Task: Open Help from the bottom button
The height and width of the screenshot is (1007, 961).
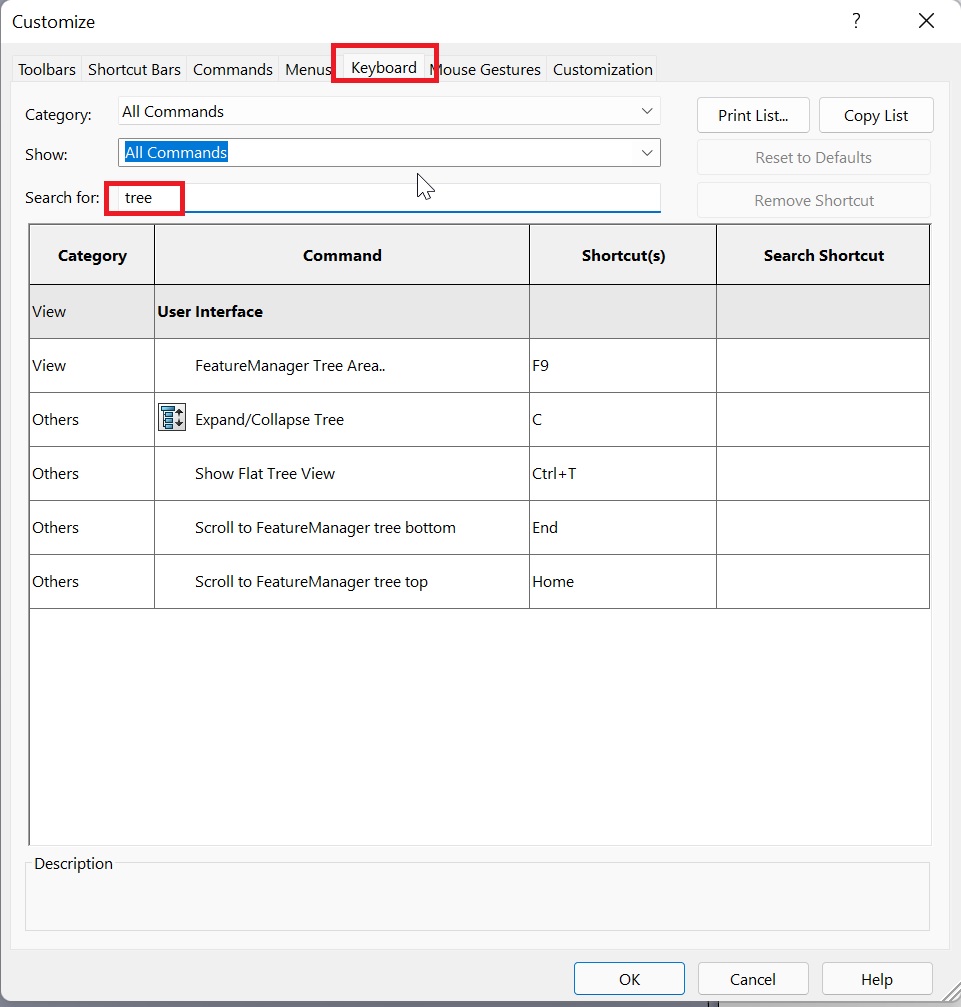Action: click(877, 979)
